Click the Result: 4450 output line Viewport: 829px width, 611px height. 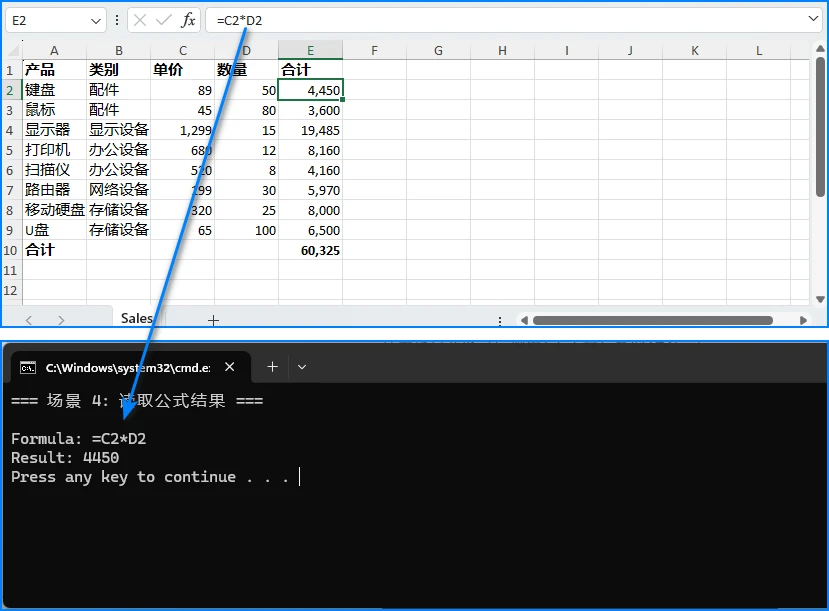click(x=65, y=458)
